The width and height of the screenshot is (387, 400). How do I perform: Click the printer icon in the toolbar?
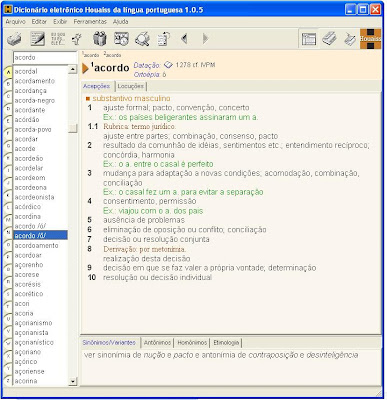click(14, 39)
